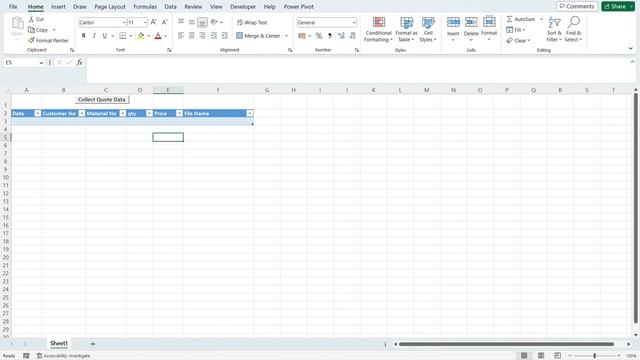Open the File menu

coord(13,7)
